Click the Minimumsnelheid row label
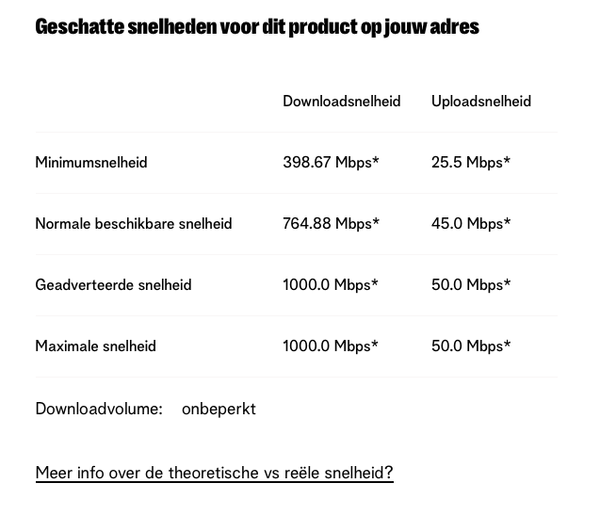Image resolution: width=600 pixels, height=513 pixels. coord(91,162)
